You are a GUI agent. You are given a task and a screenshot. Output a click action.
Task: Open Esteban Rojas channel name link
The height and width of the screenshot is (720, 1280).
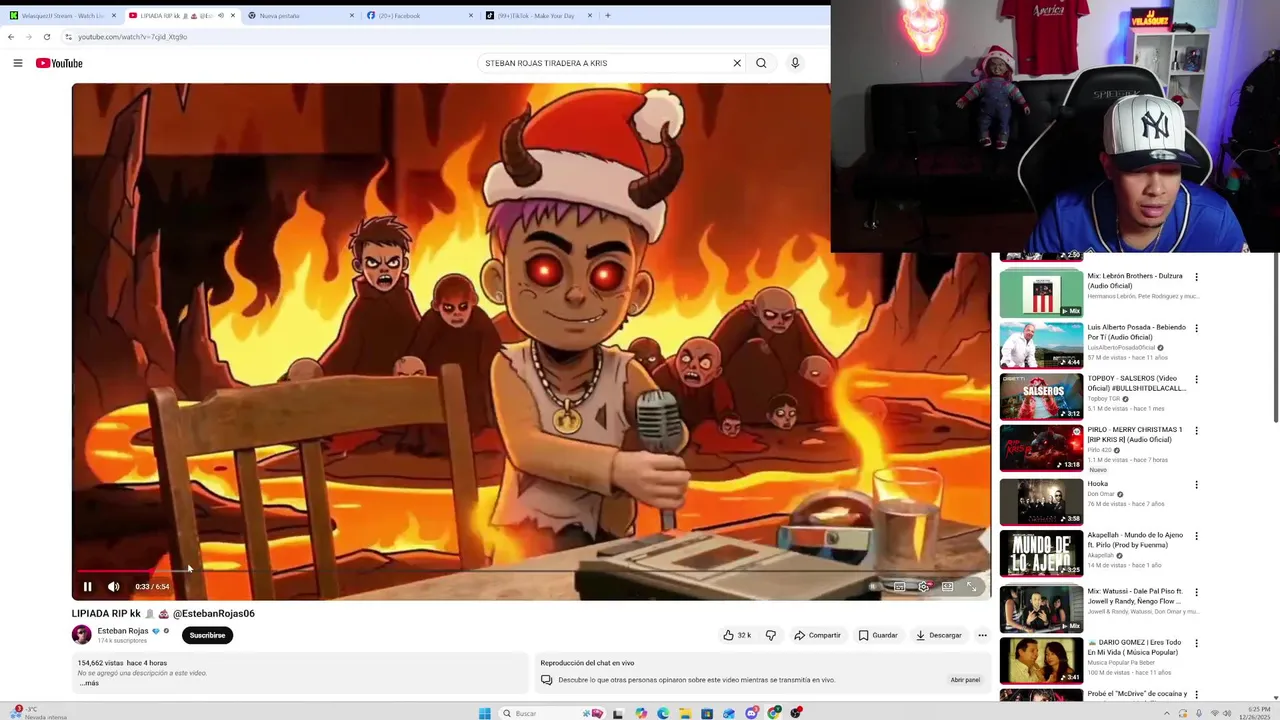point(122,631)
